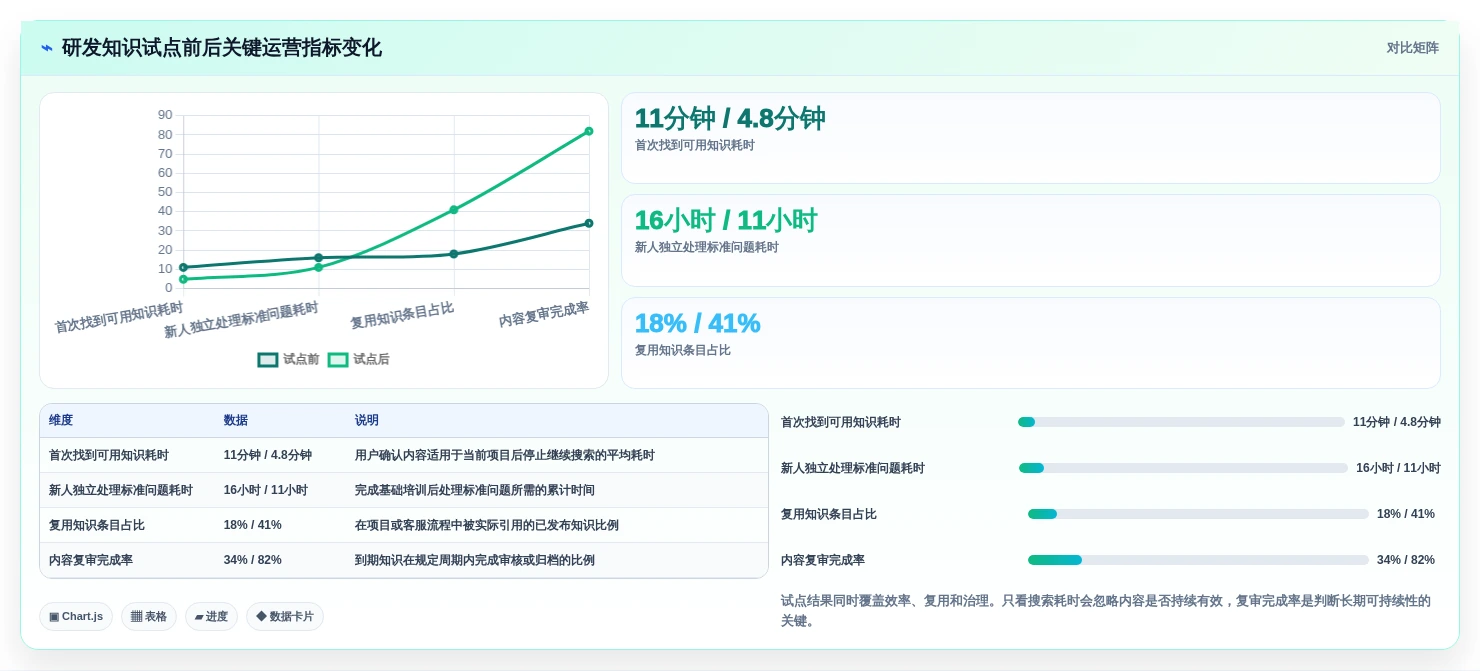Image resolution: width=1480 pixels, height=671 pixels.
Task: Click the title 研发知识试点前后关键运营指标变化
Action: pos(222,48)
